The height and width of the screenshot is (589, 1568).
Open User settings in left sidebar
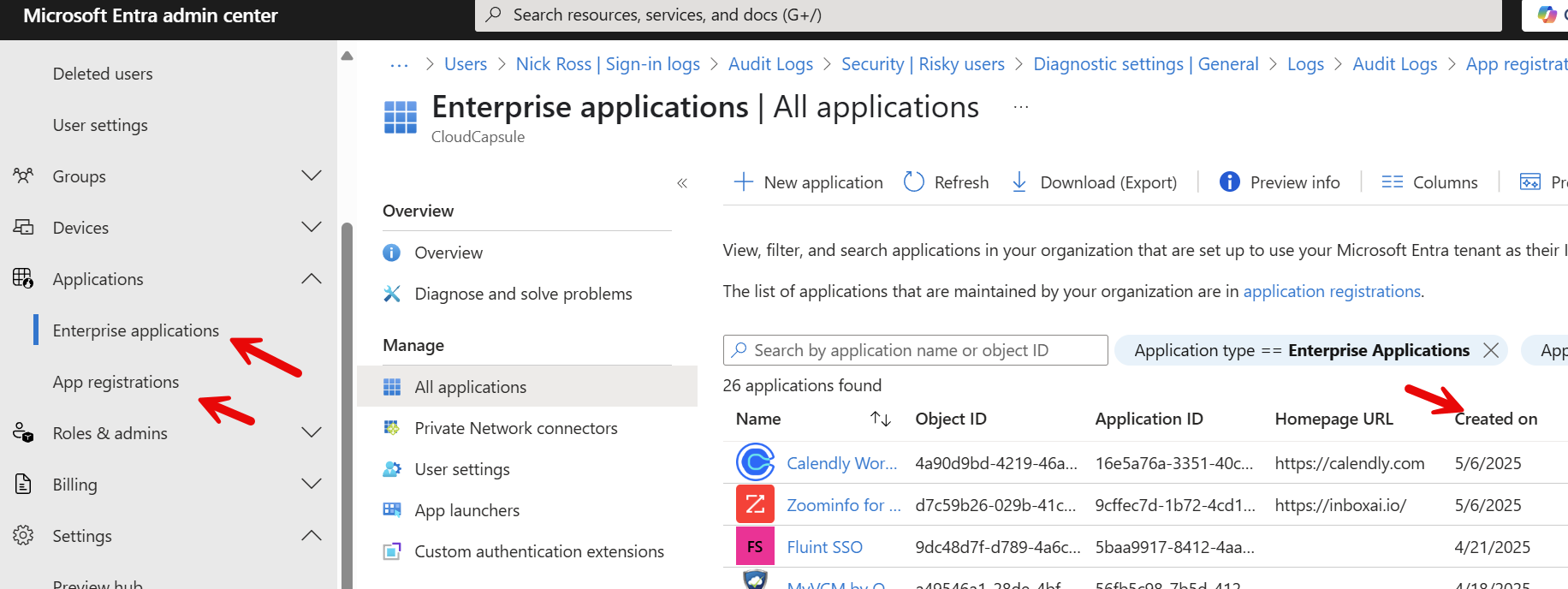pos(100,125)
